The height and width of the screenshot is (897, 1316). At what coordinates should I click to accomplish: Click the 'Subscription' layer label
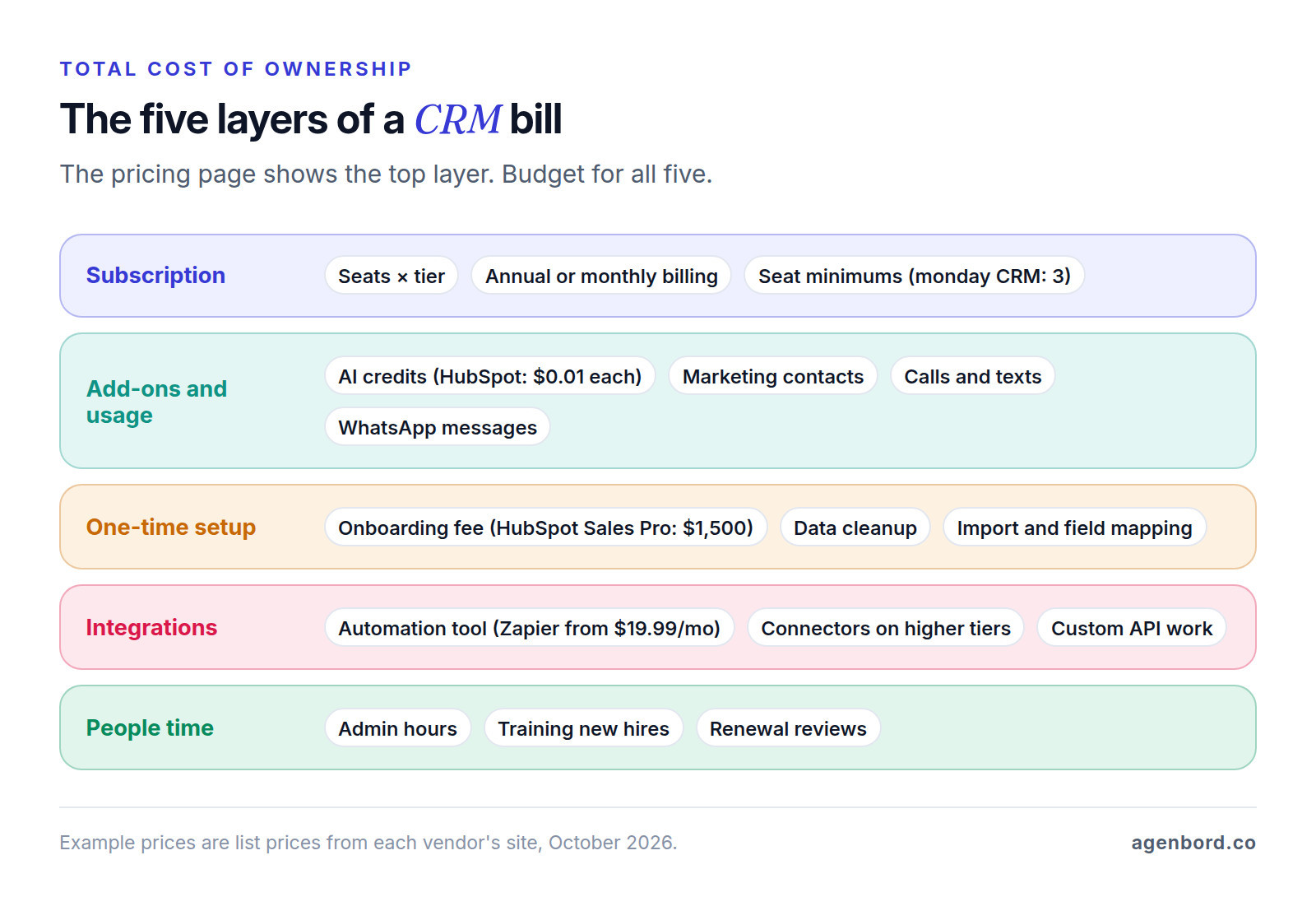tap(155, 275)
